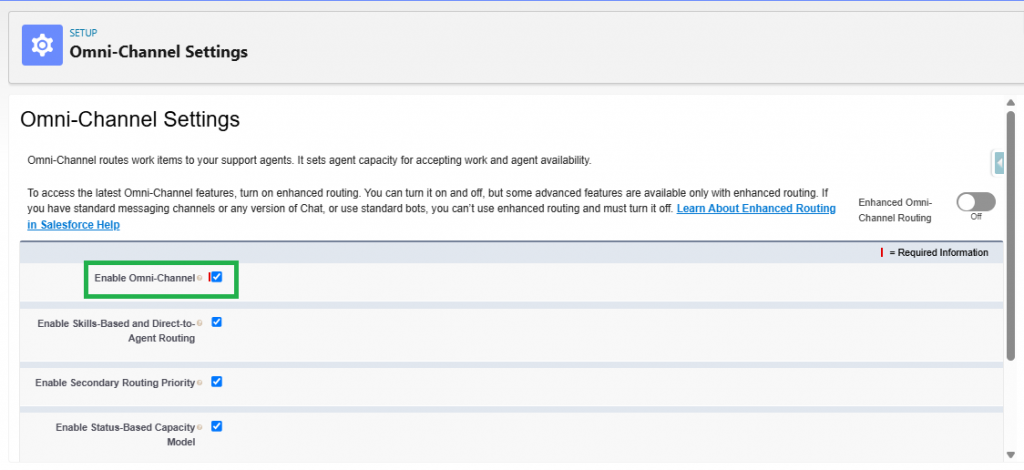This screenshot has height=470, width=1024.
Task: Click the Enable Secondary Routing Priority label
Action: pyautogui.click(x=116, y=383)
